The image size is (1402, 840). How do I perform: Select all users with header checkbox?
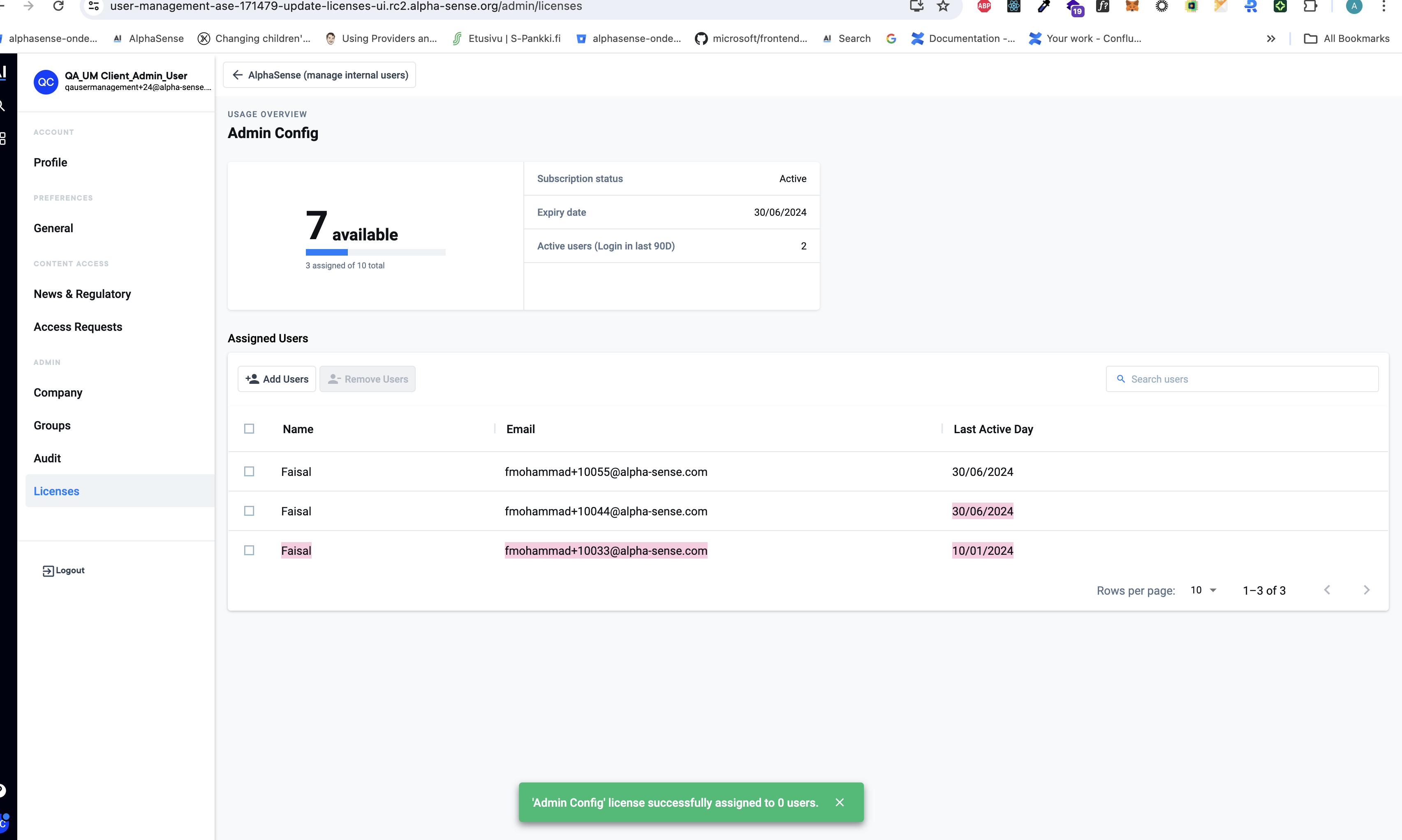click(249, 429)
